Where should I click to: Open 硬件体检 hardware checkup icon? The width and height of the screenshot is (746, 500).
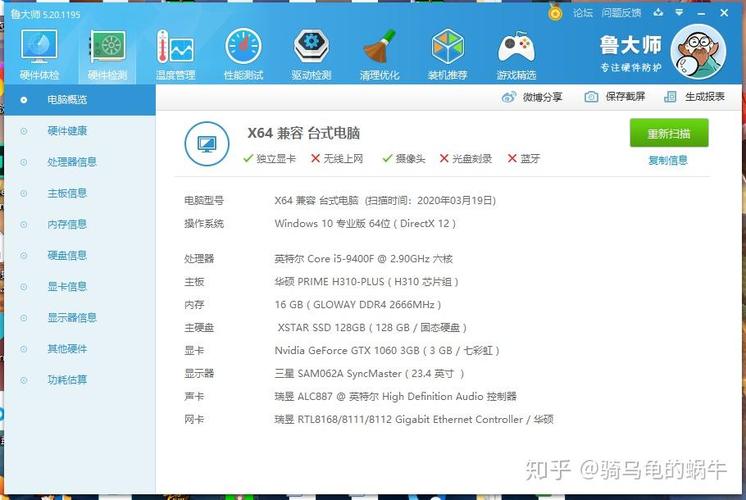(39, 54)
